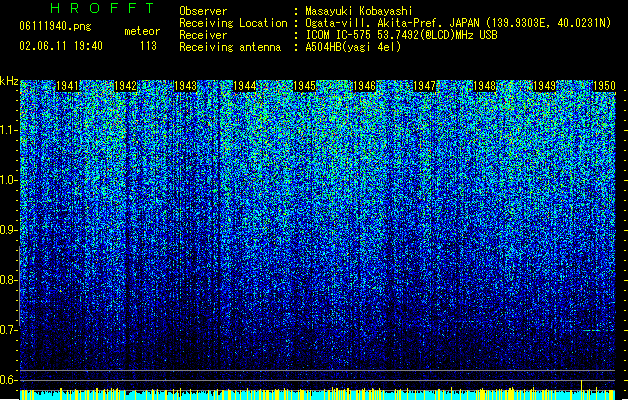Click the 1942 time marker

coord(126,86)
